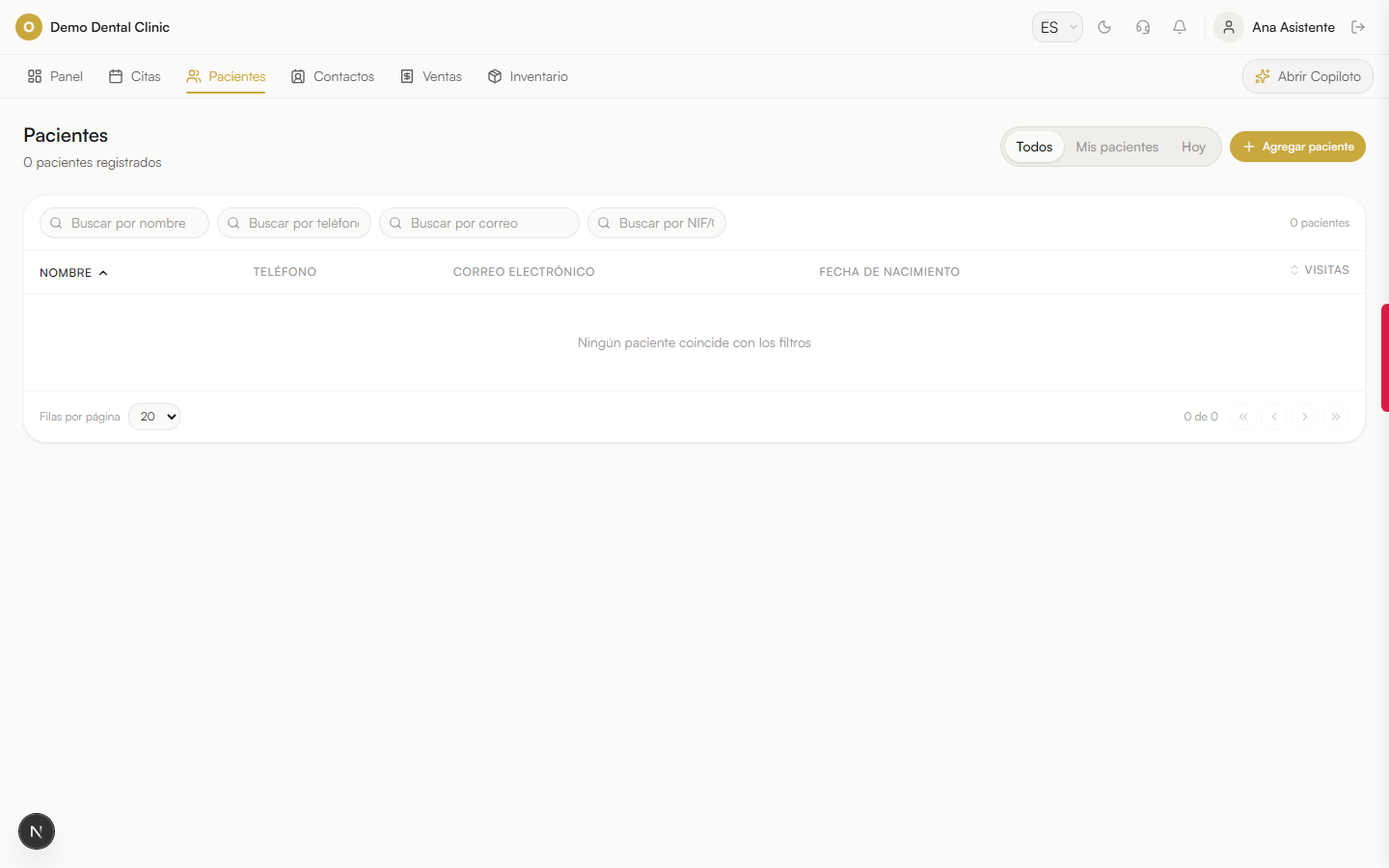Open the Citas tab
Screen dimensions: 1389x868
[x=135, y=76]
